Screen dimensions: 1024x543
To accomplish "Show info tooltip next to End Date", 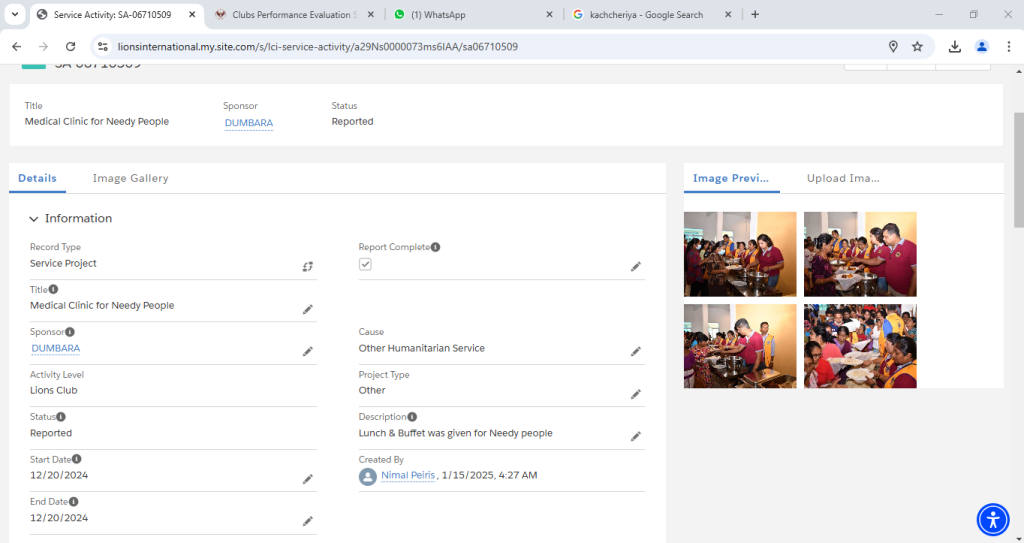I will (x=74, y=501).
